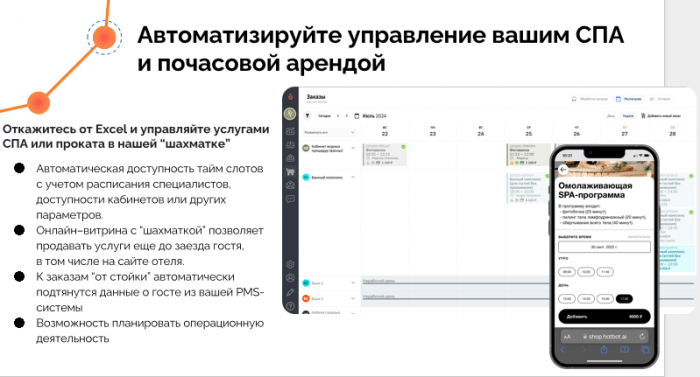Expand the Баня 2 row
Viewport: 700px width, 377px height.
(x=353, y=298)
